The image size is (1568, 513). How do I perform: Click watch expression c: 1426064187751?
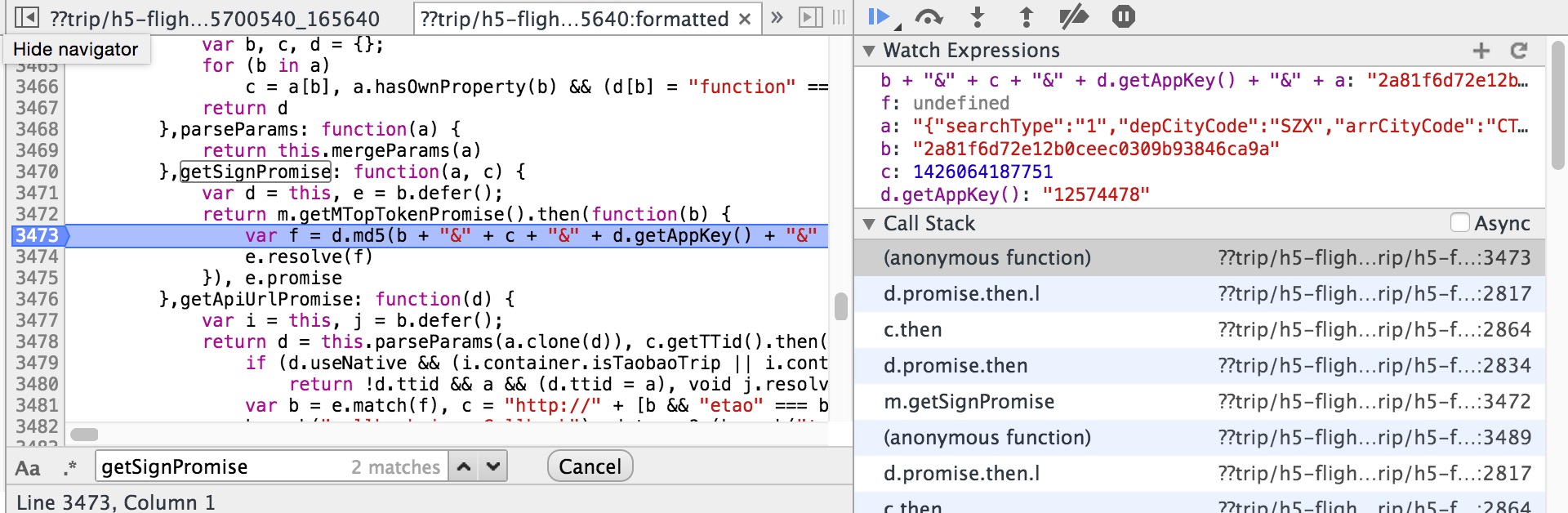[x=967, y=172]
